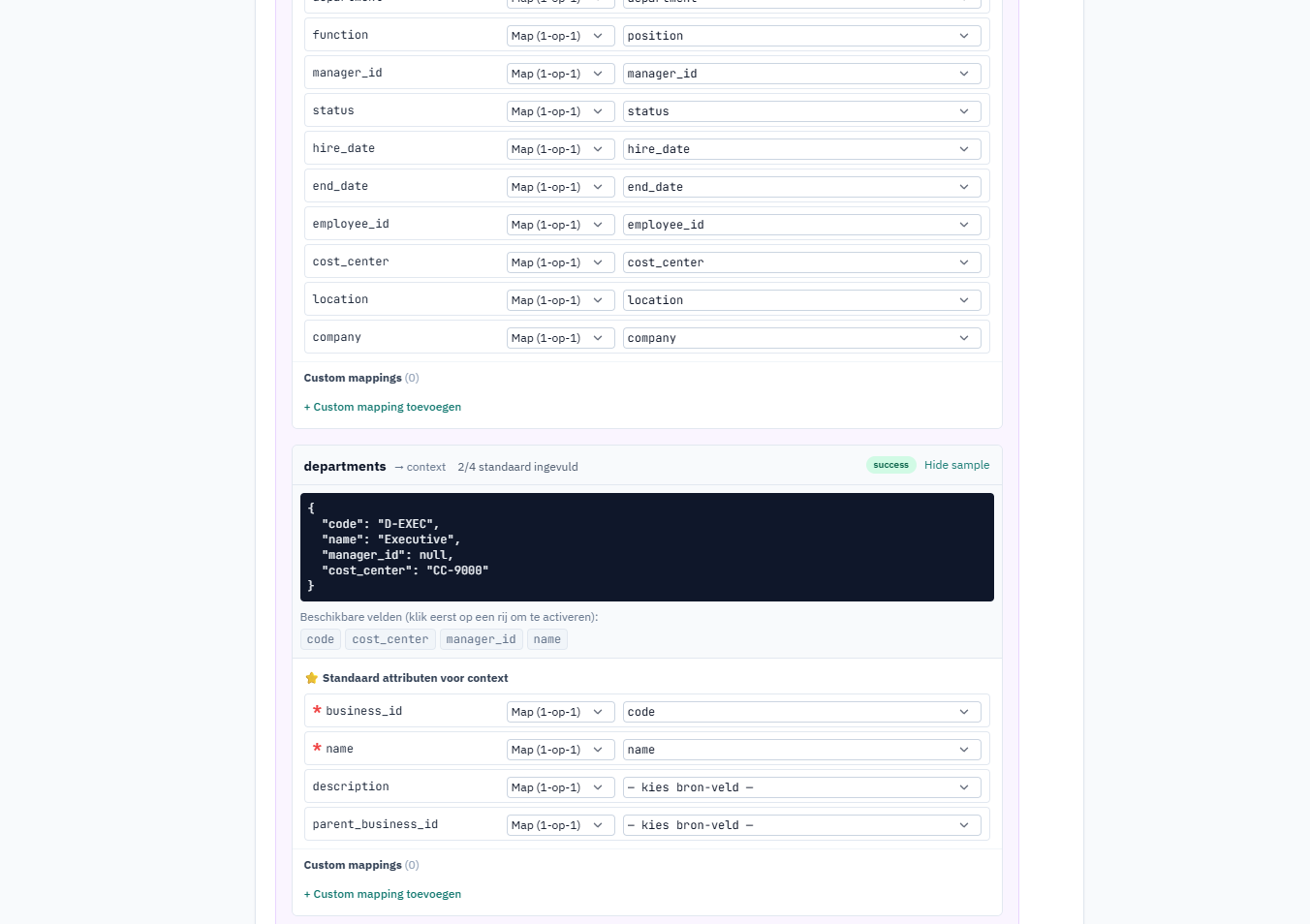Open source field dropdown showing cost_center
This screenshot has width=1310, height=924.
(x=801, y=262)
